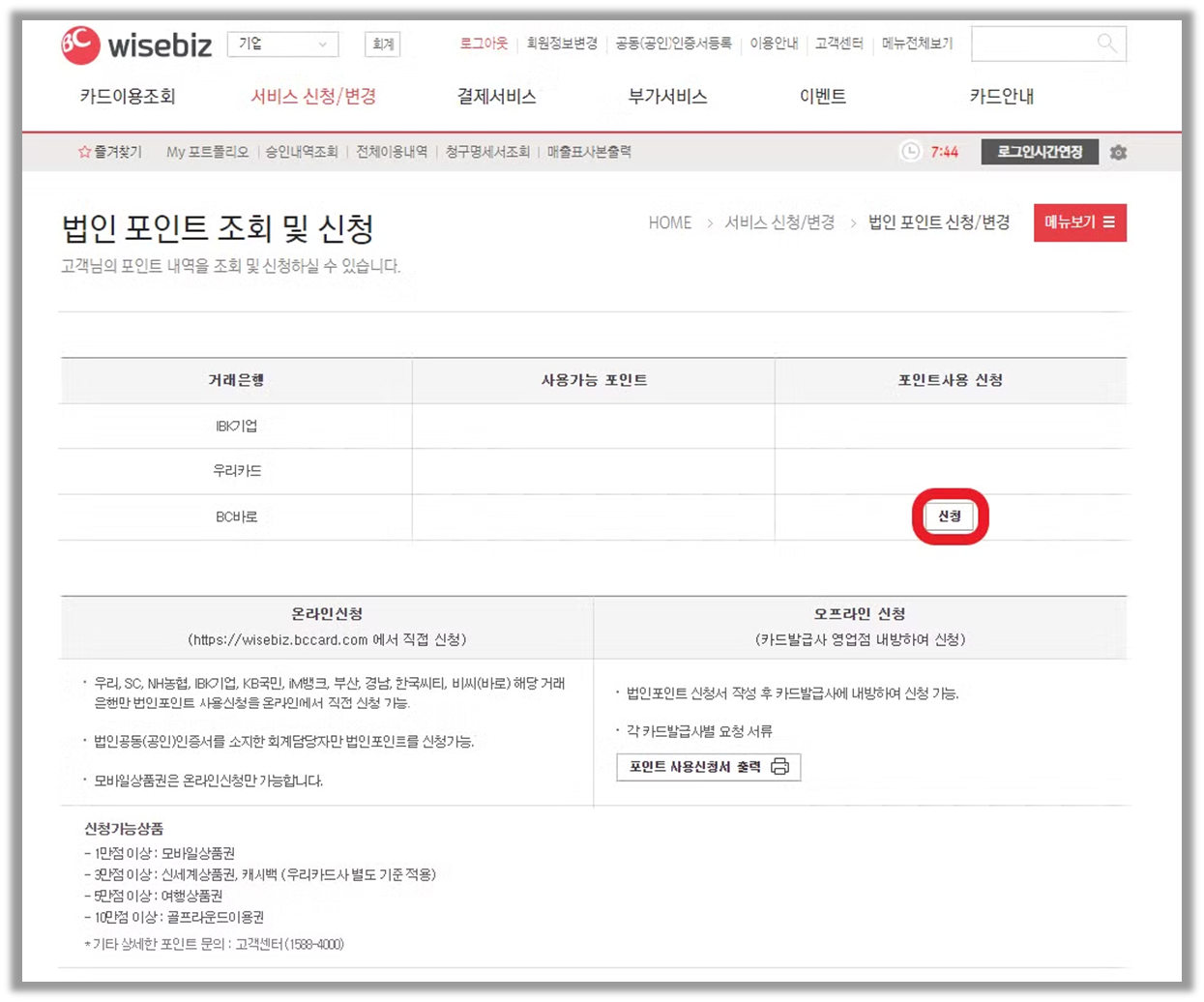This screenshot has height=1002, width=1204.
Task: Click the 즐겨찾기 star icon
Action: click(x=84, y=152)
